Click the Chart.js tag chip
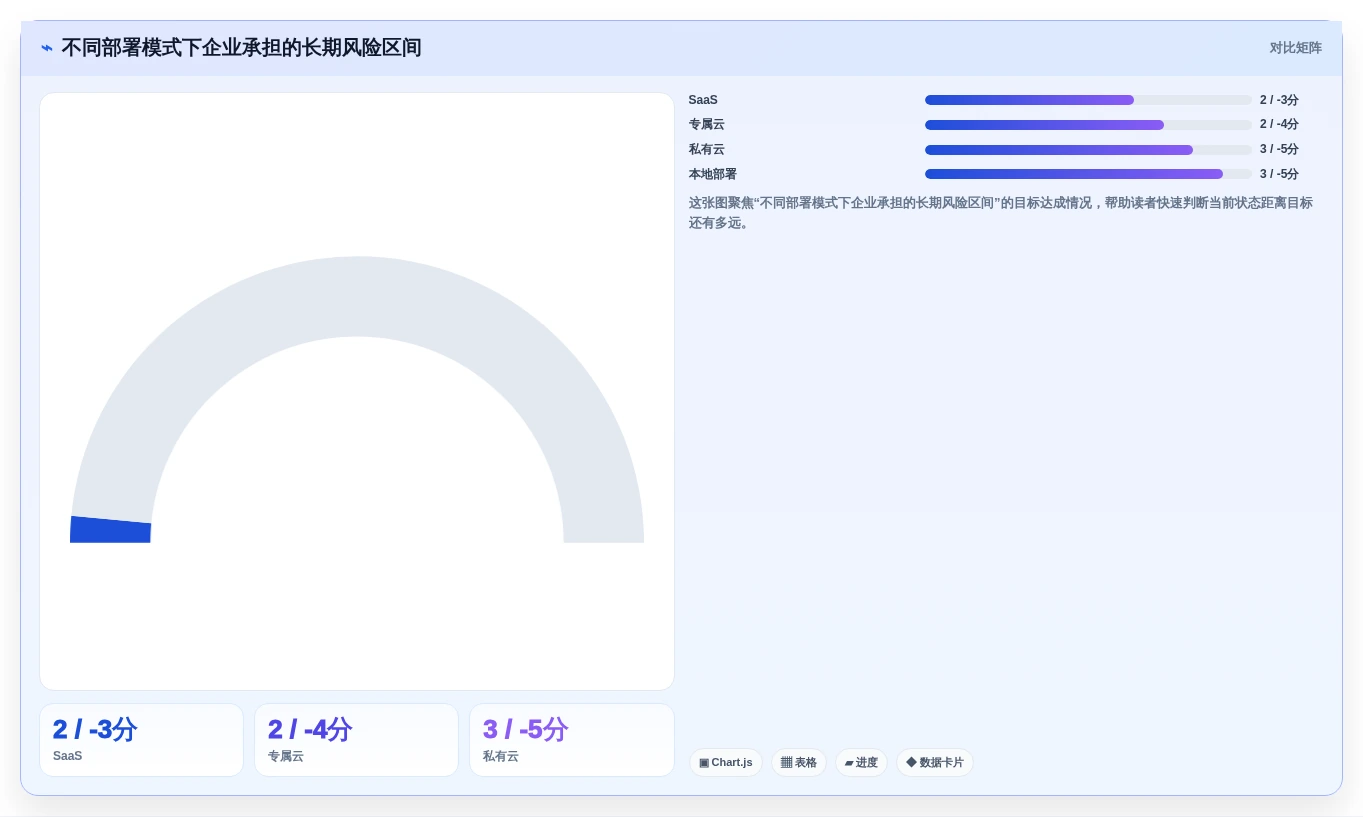The image size is (1363, 817). [726, 763]
